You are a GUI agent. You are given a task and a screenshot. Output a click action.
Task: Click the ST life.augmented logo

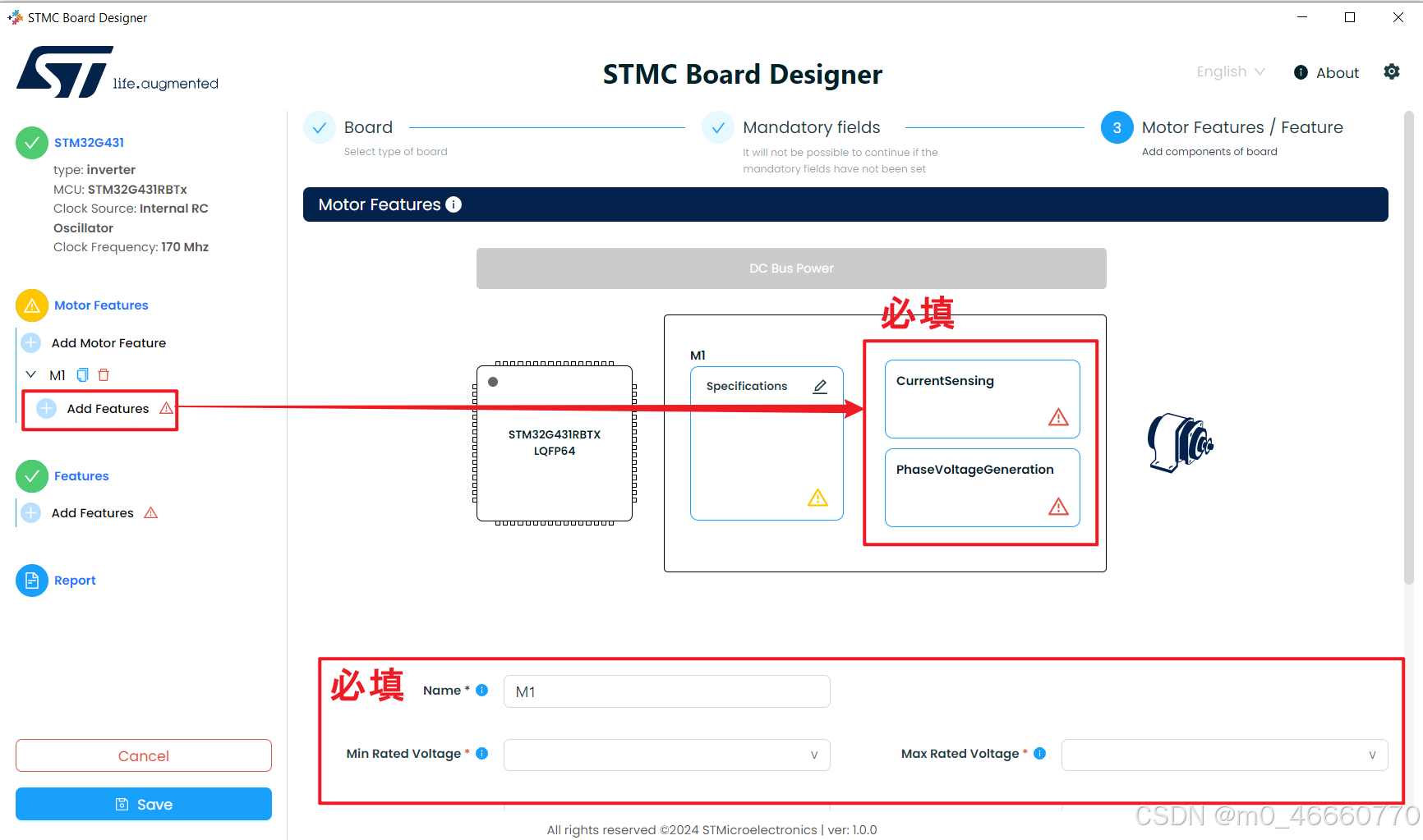[117, 72]
